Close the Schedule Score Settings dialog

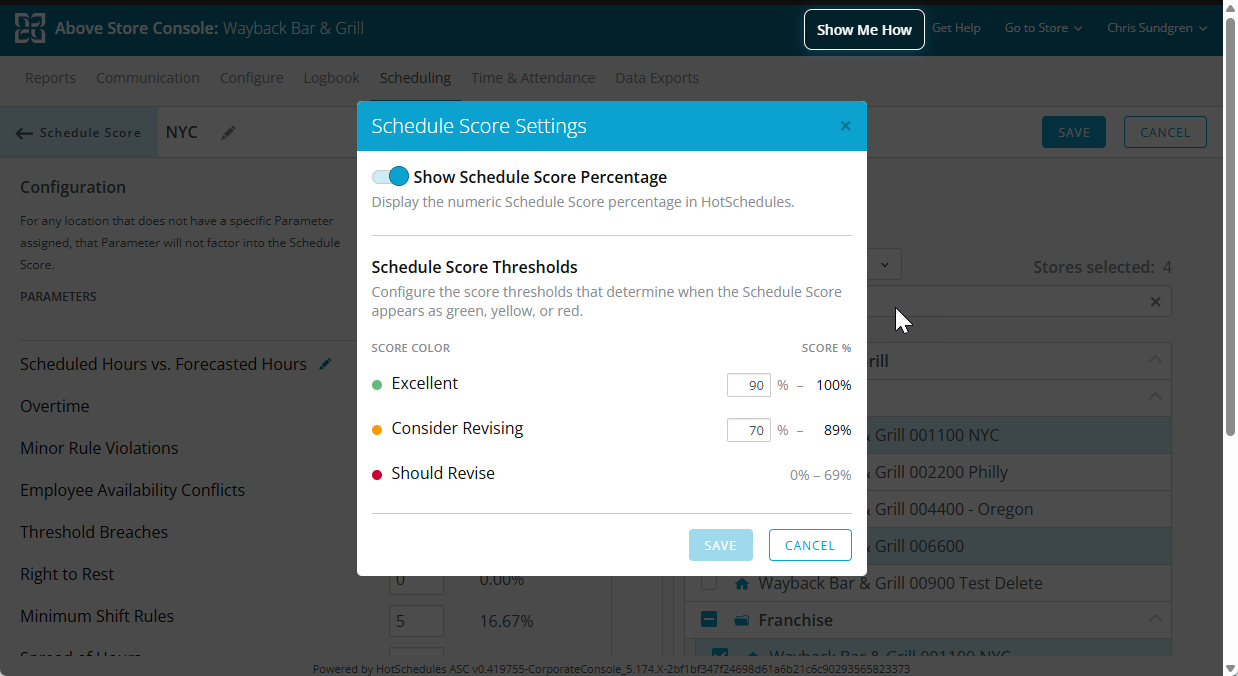(845, 126)
